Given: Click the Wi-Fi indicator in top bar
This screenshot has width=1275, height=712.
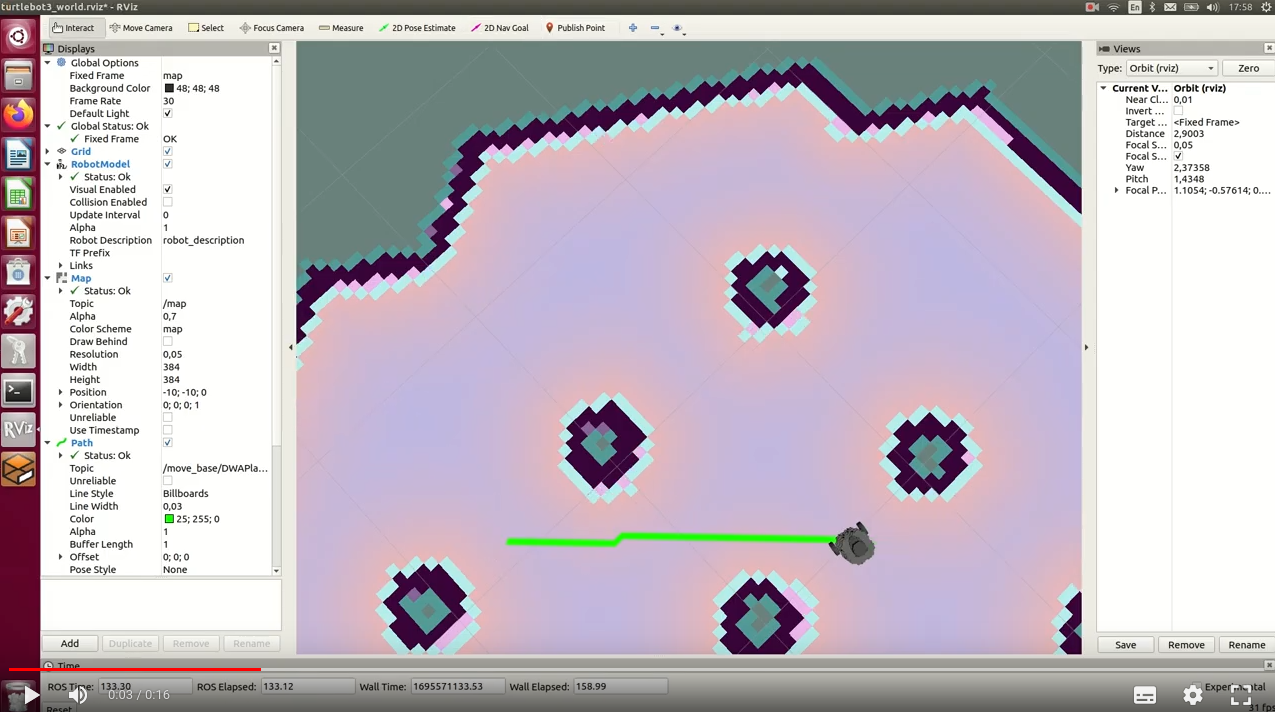Looking at the screenshot, I should click(x=1113, y=7).
